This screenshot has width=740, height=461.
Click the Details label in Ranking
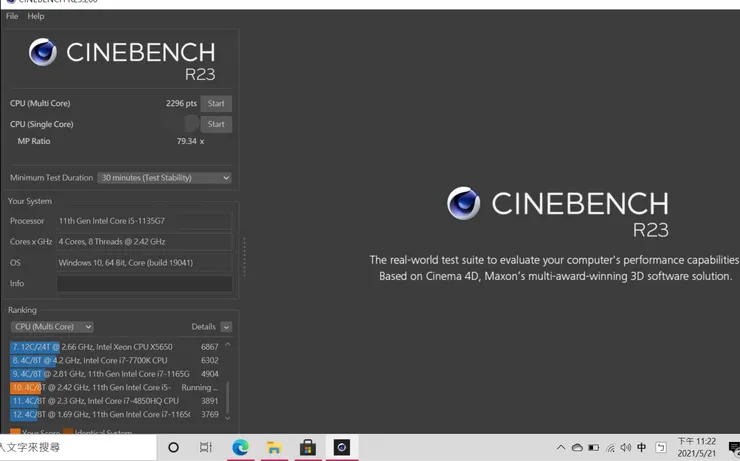[203, 327]
